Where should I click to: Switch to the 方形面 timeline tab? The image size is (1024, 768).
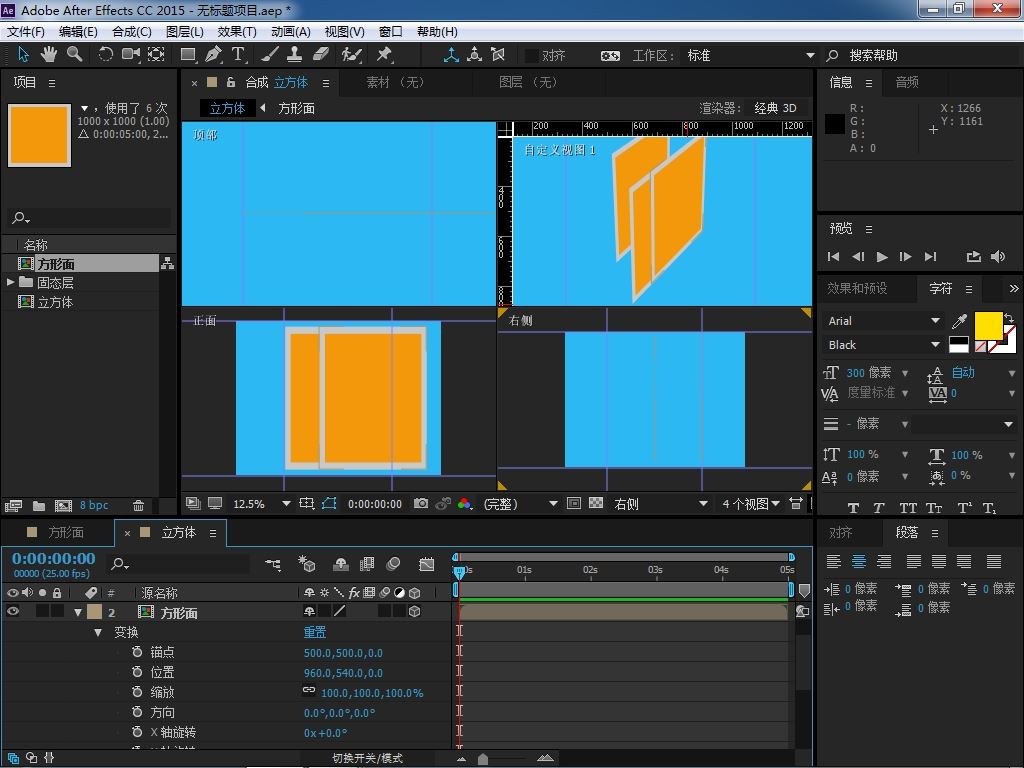click(x=65, y=533)
